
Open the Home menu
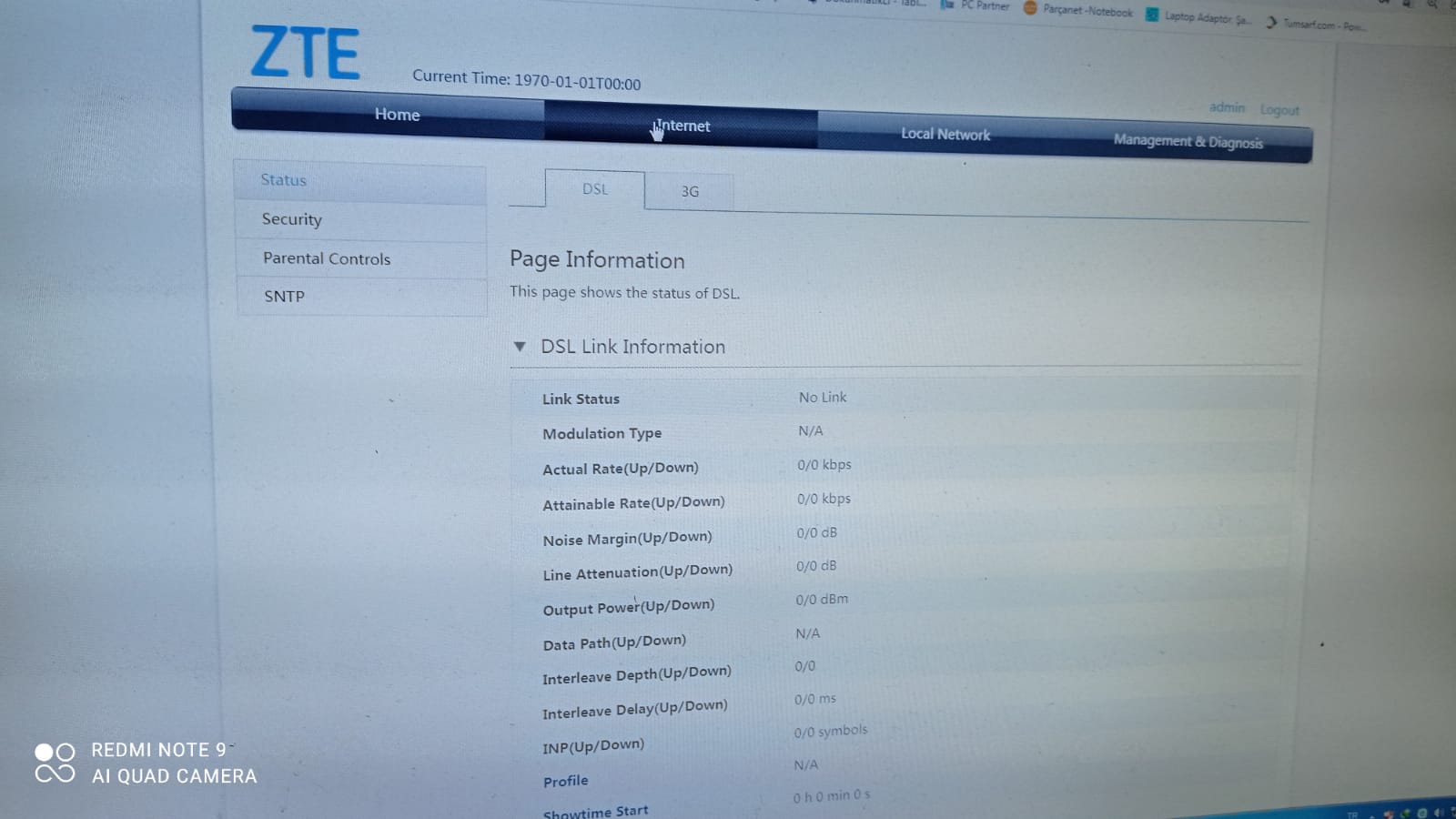(397, 114)
